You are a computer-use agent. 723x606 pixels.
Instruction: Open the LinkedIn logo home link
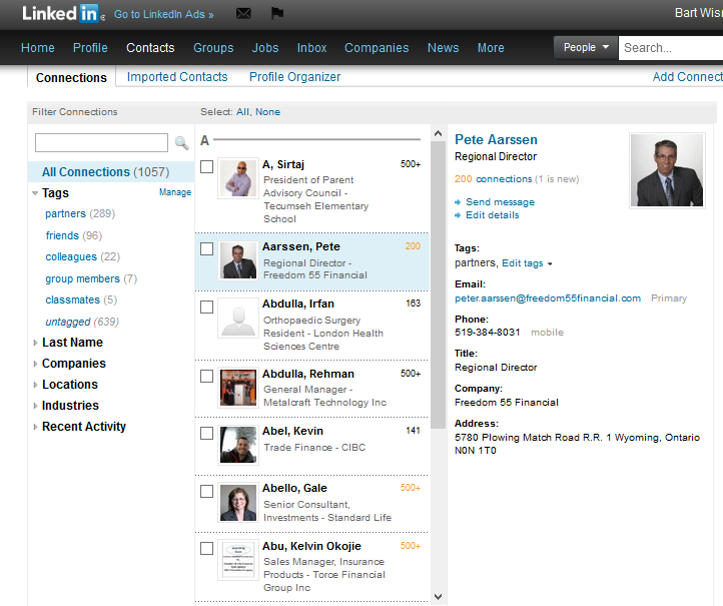pos(60,13)
